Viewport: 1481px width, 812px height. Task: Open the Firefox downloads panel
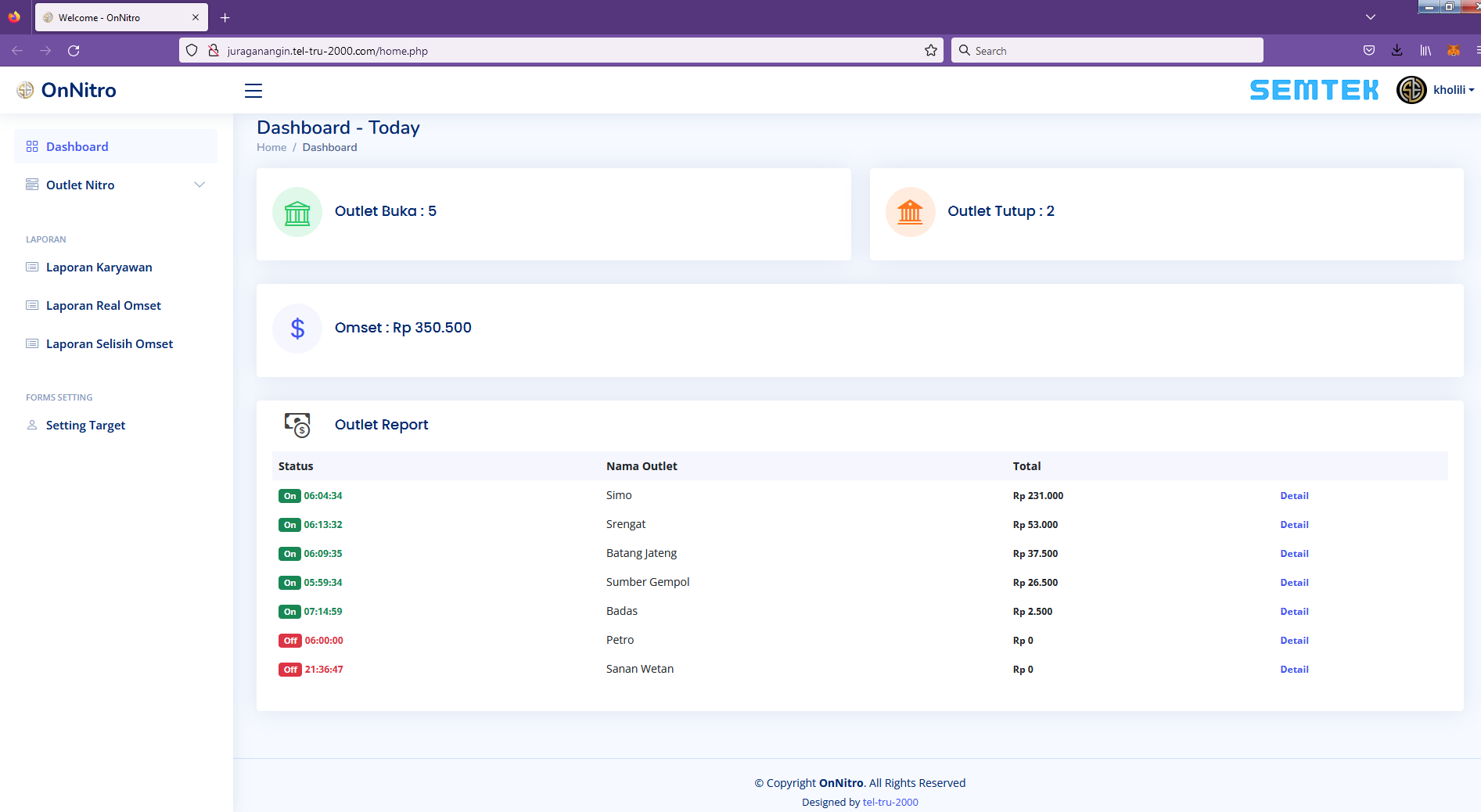coord(1397,51)
